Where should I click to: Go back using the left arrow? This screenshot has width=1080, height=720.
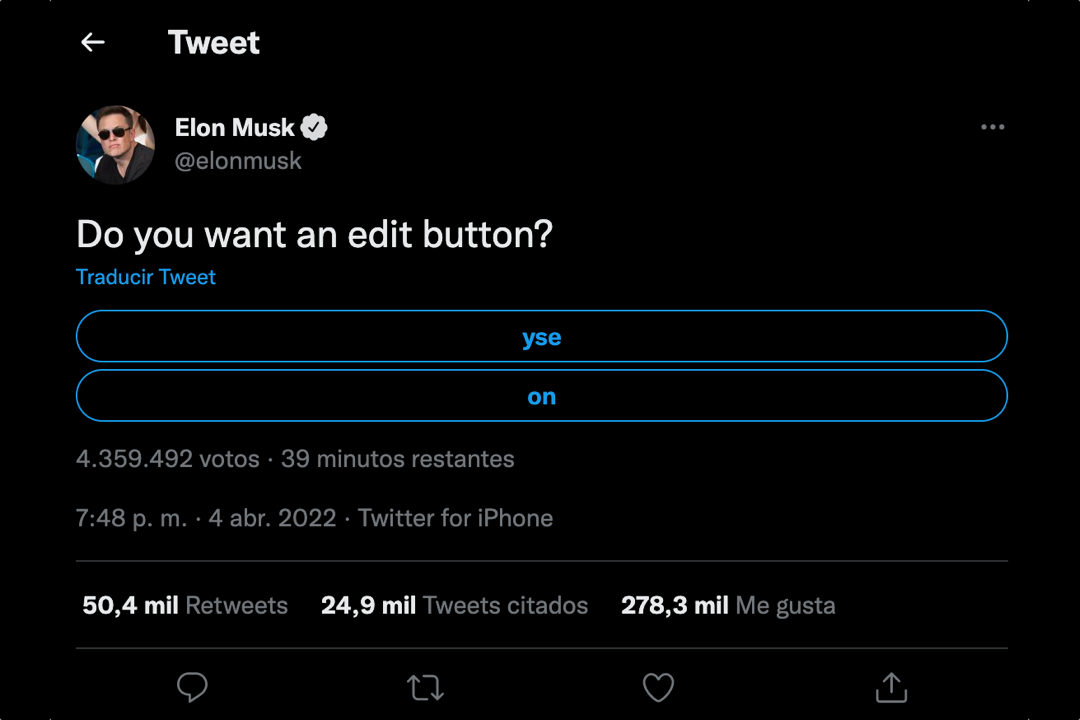point(92,42)
